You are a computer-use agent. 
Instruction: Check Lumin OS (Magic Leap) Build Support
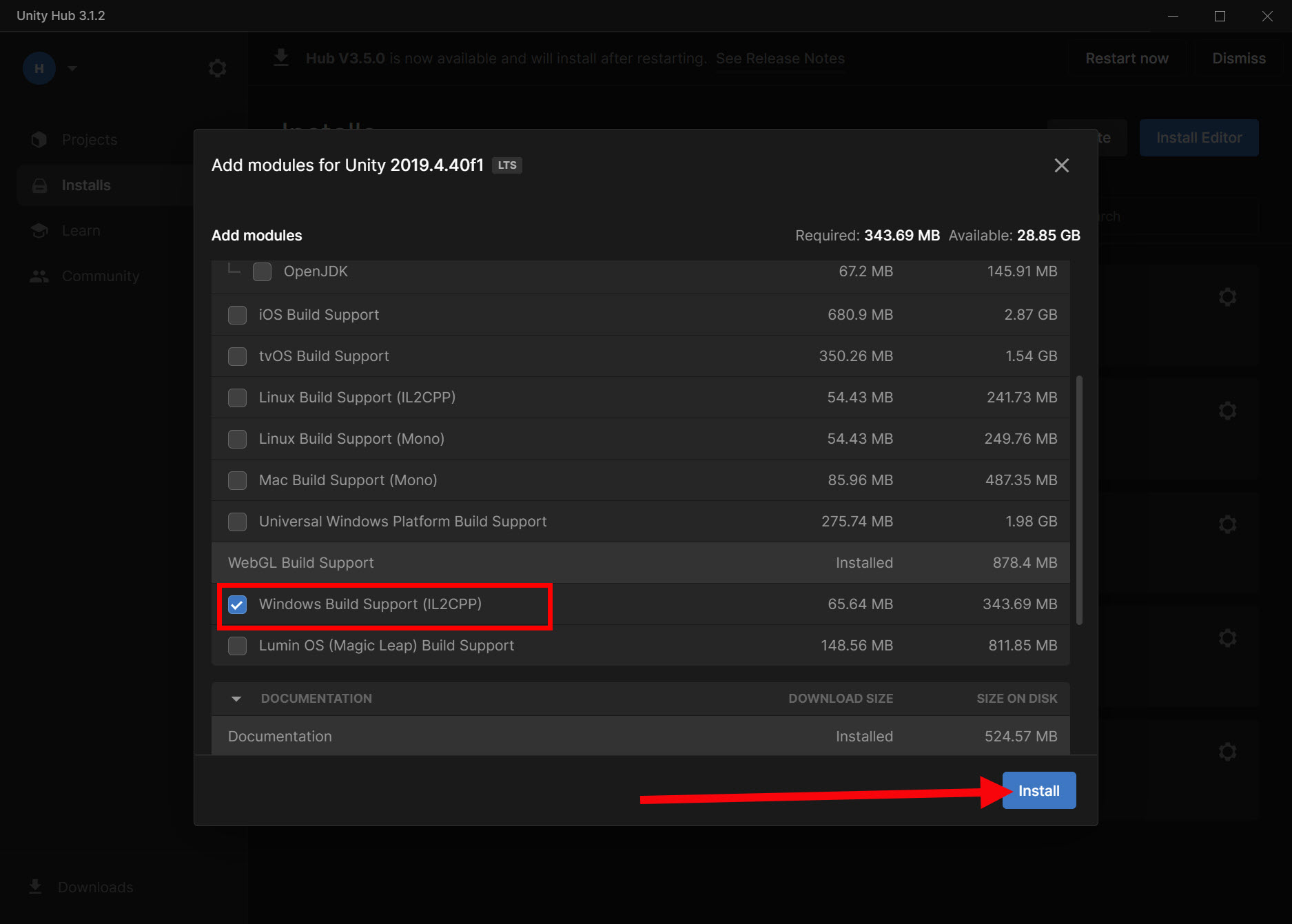237,646
